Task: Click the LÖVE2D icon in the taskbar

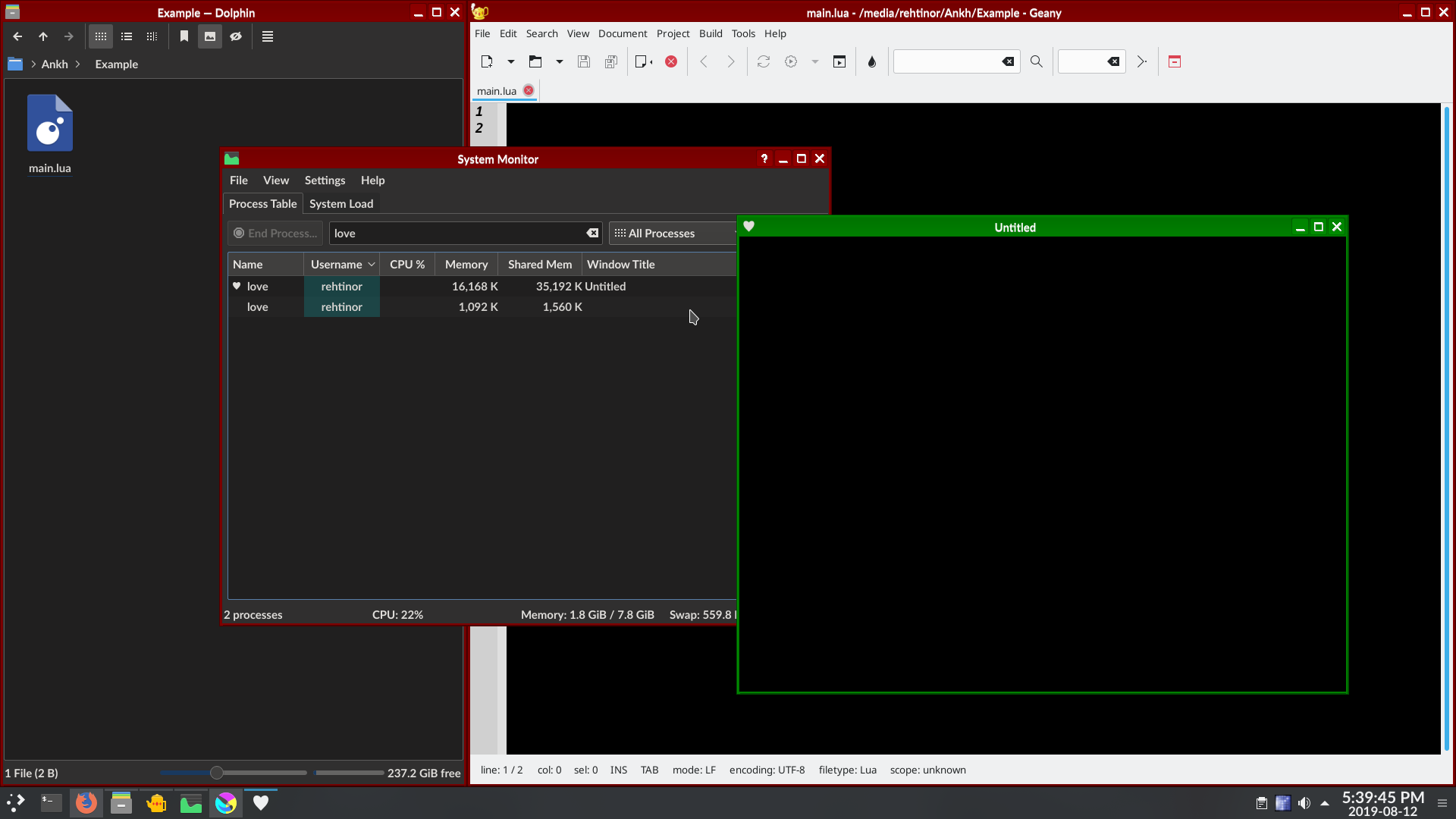Action: (x=260, y=803)
